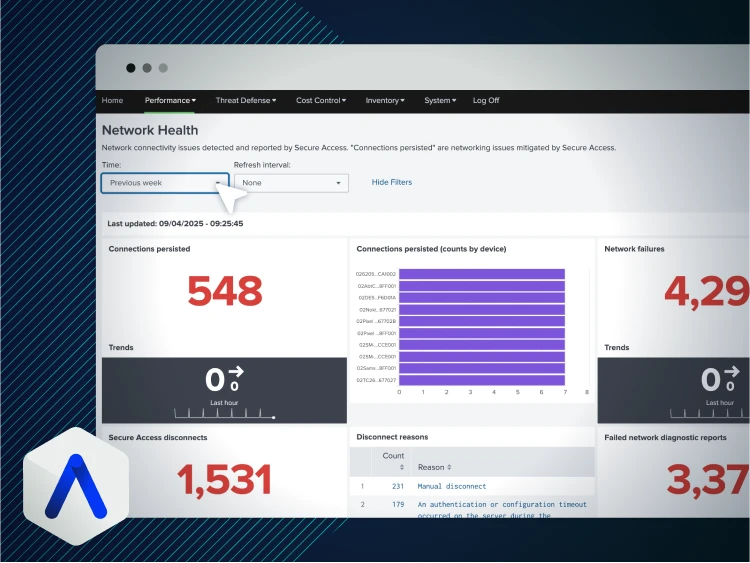Open the Manual disconnect reason link
The image size is (750, 563).
tap(452, 486)
